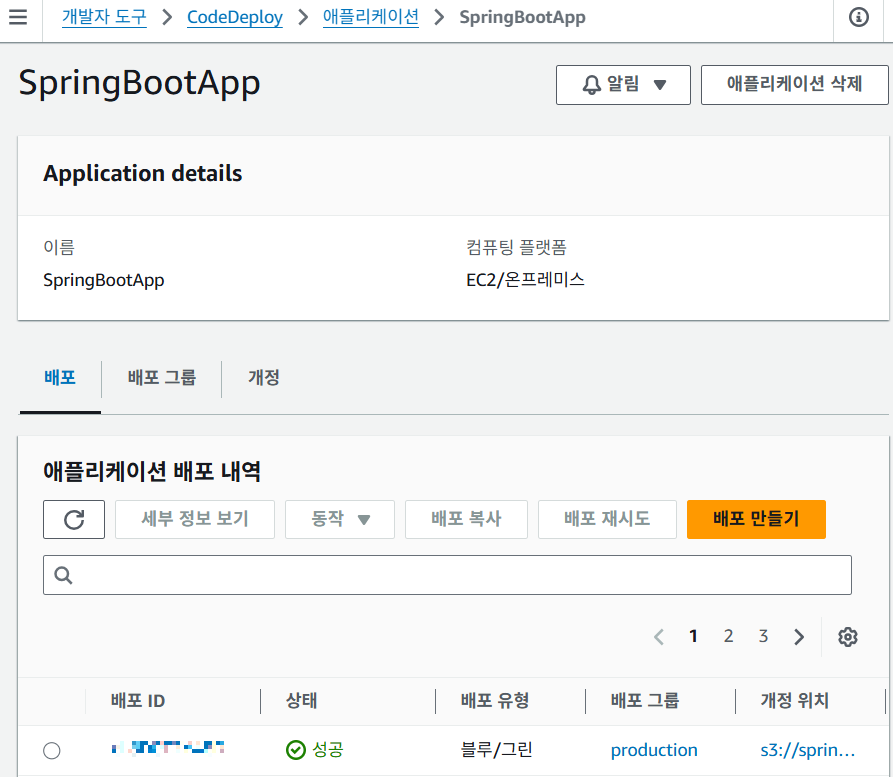Open the blurred deployment ID link
The width and height of the screenshot is (893, 777).
point(168,747)
